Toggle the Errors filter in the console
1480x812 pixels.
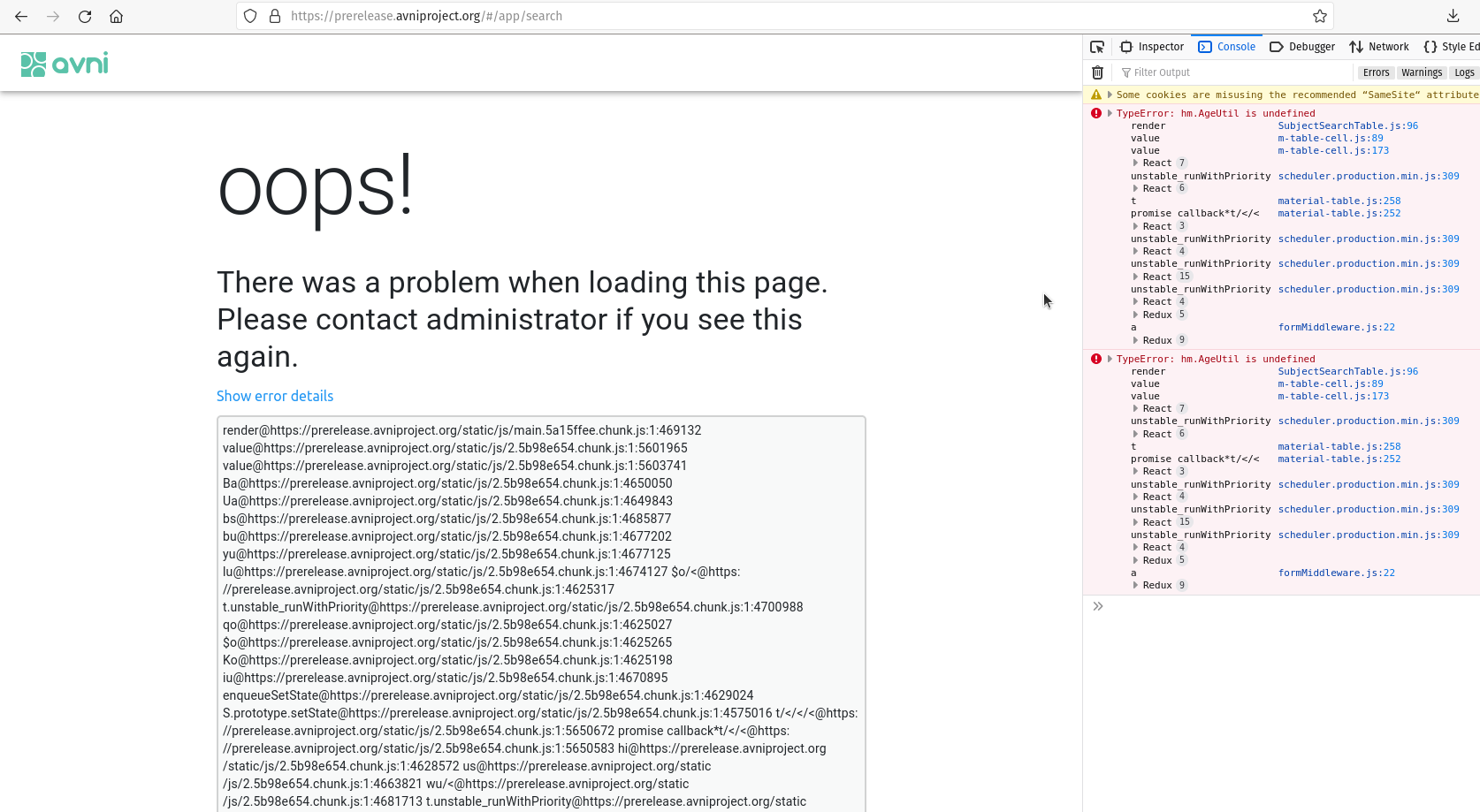pos(1376,72)
